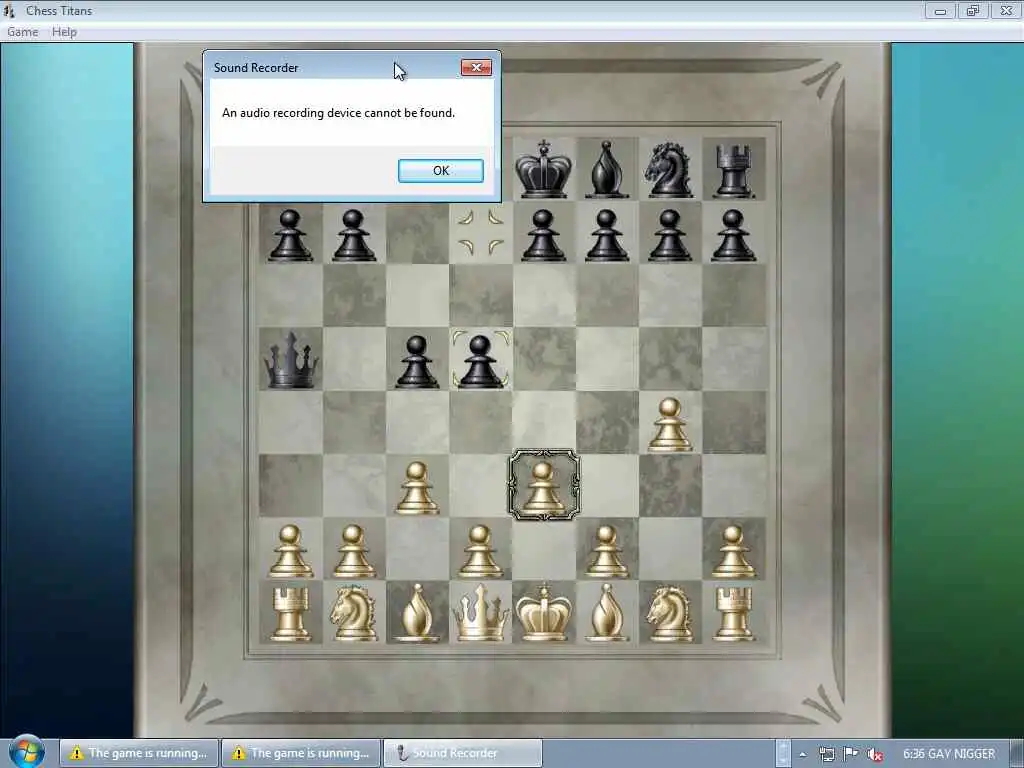
Task: Open the Game menu
Action: (x=23, y=32)
